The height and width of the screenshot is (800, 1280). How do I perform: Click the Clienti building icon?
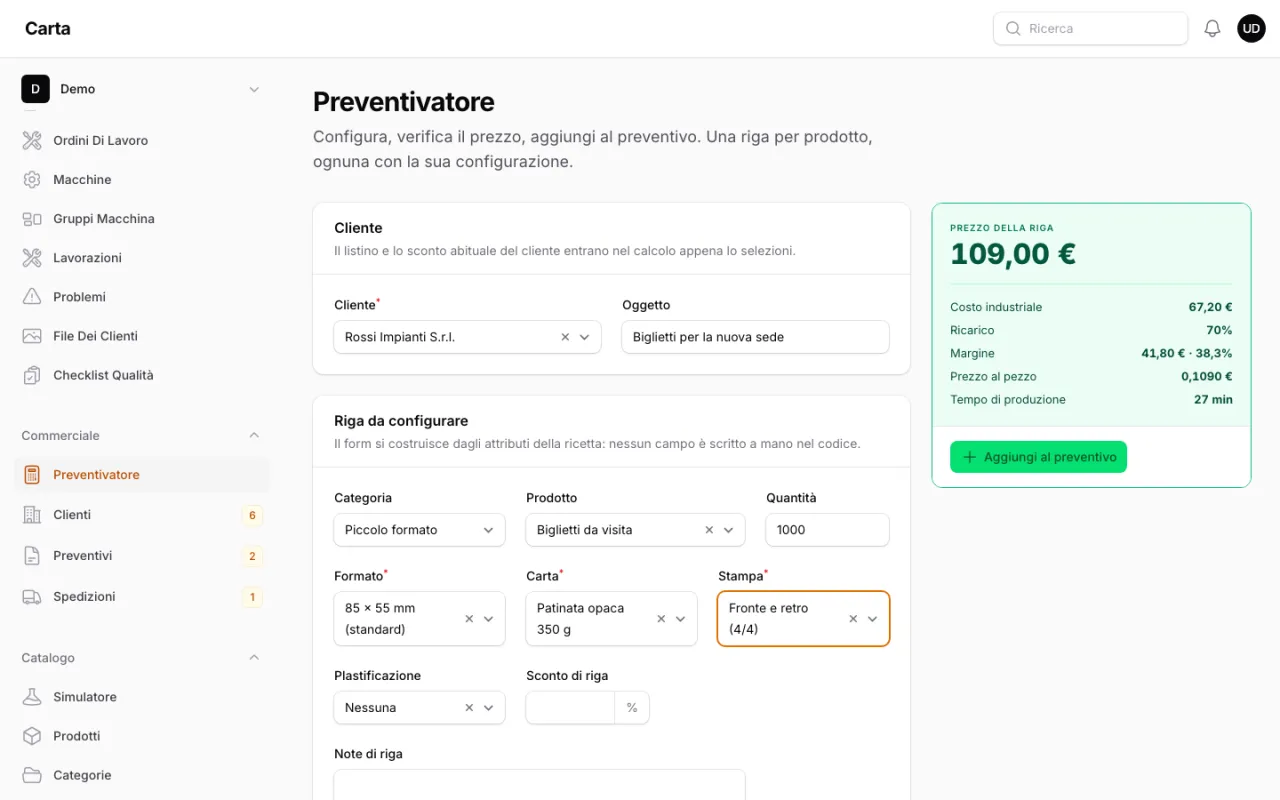[x=32, y=515]
